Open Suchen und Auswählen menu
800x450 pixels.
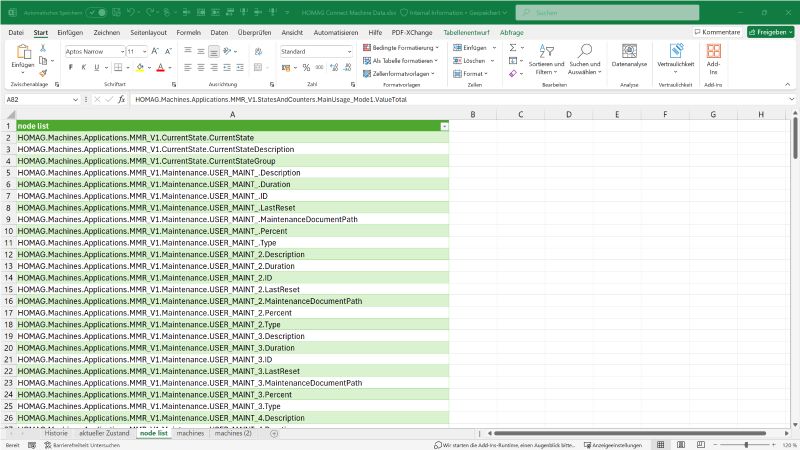point(585,60)
